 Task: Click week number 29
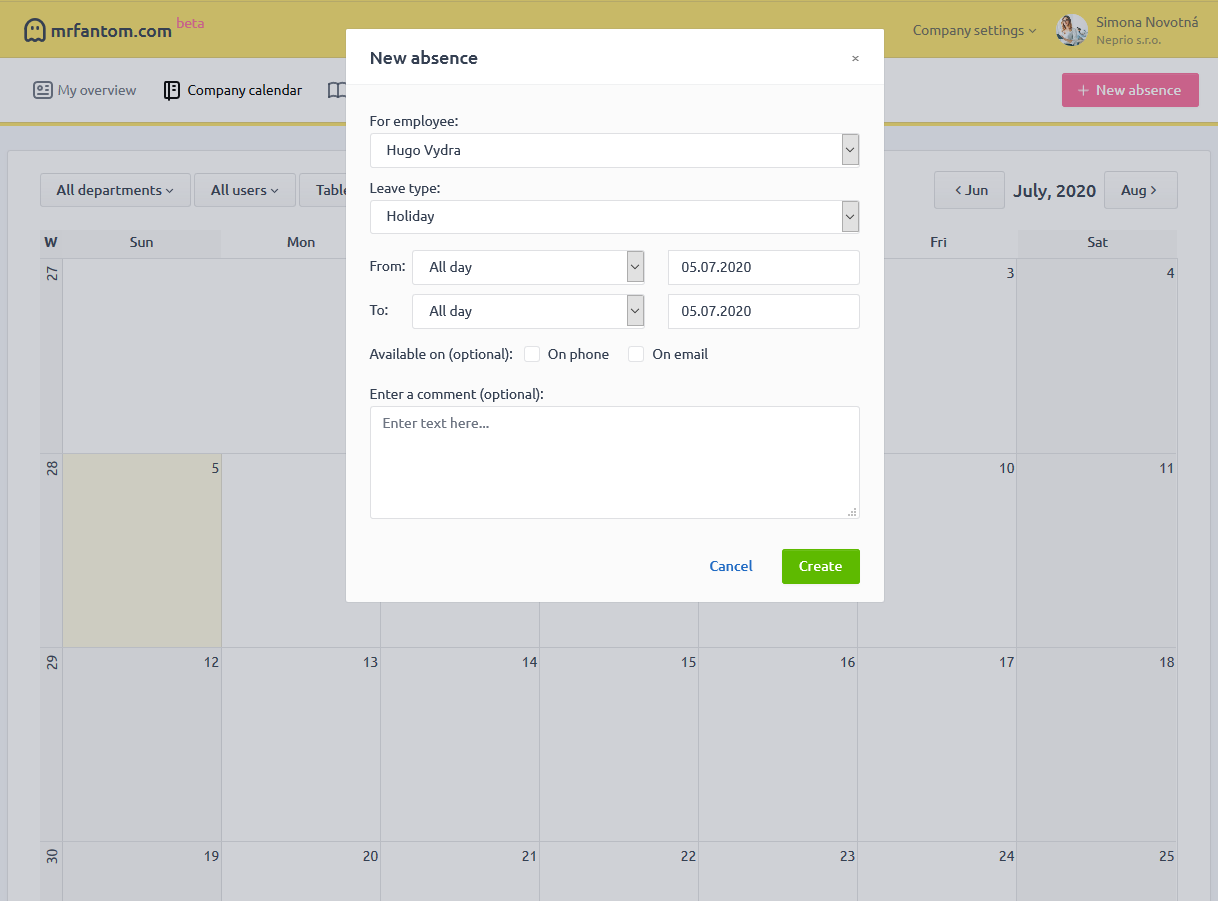point(52,662)
